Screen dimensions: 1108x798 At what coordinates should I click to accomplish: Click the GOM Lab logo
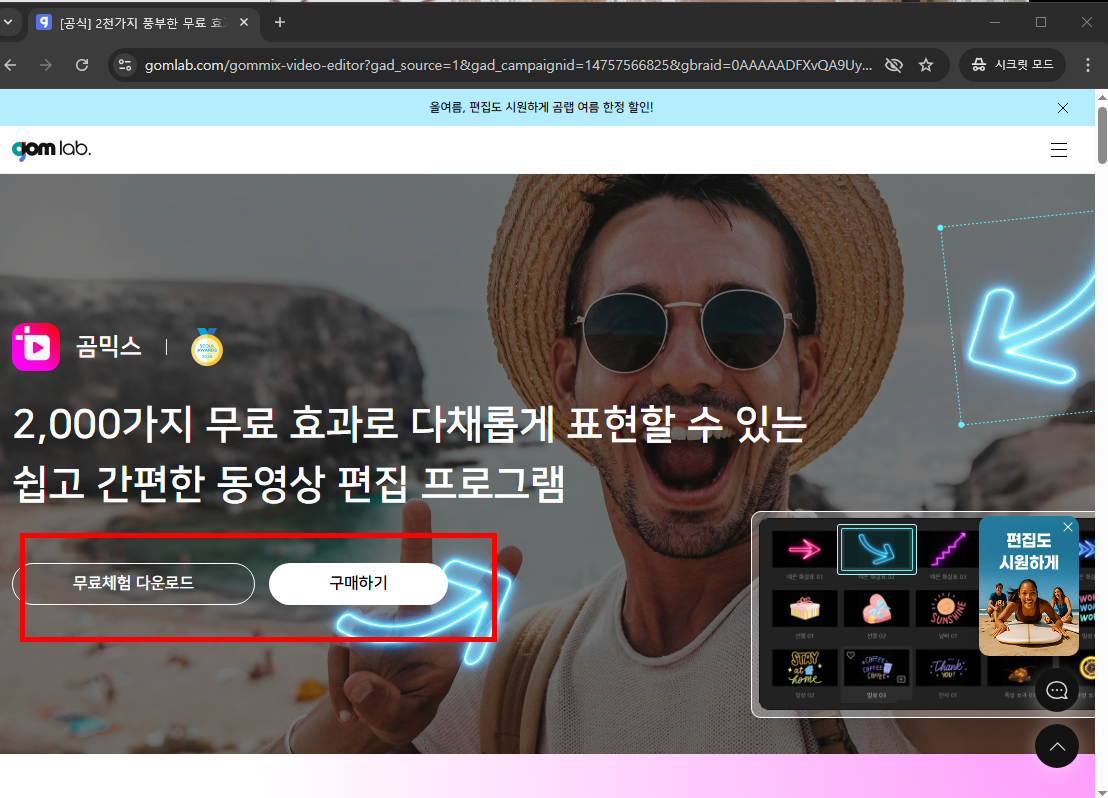pos(50,149)
